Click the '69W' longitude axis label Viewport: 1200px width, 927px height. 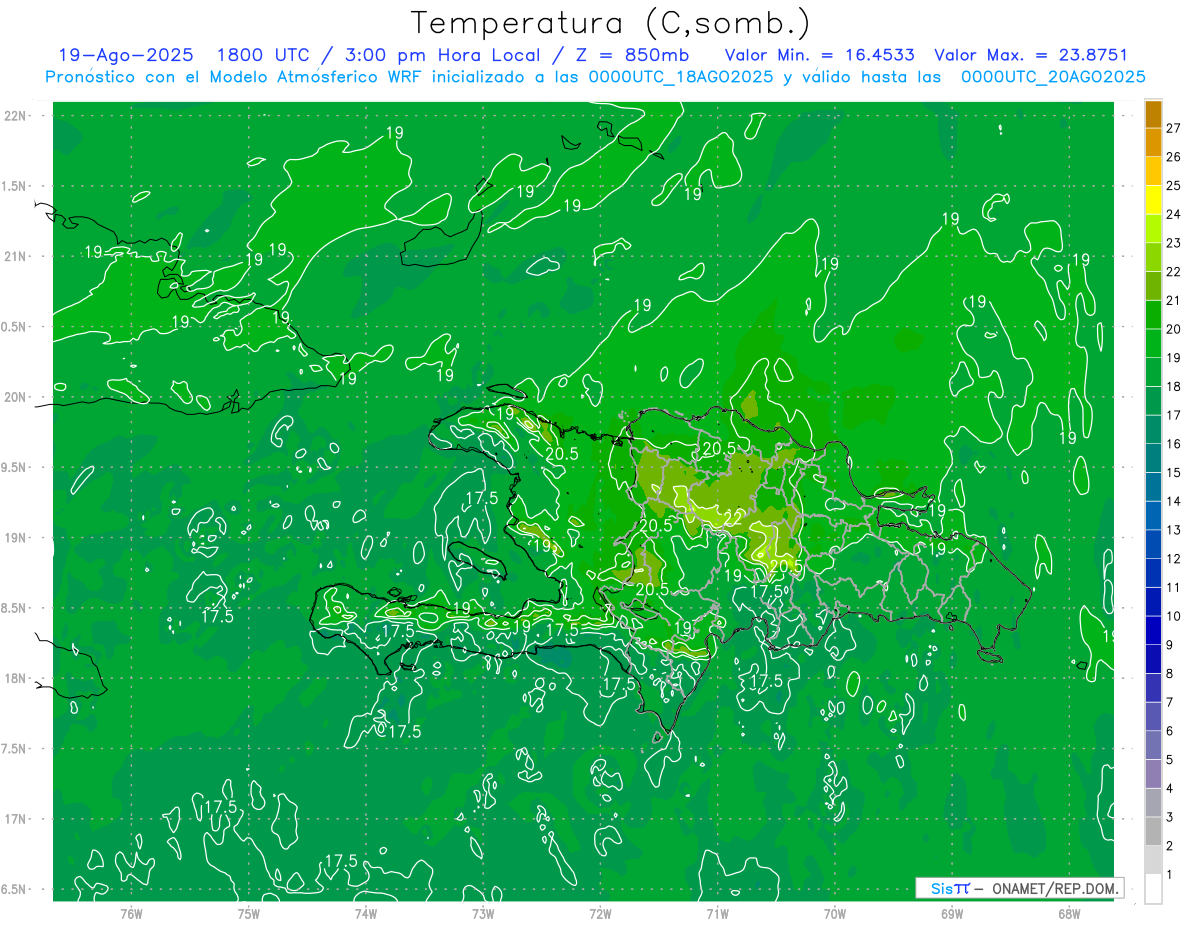(x=952, y=914)
